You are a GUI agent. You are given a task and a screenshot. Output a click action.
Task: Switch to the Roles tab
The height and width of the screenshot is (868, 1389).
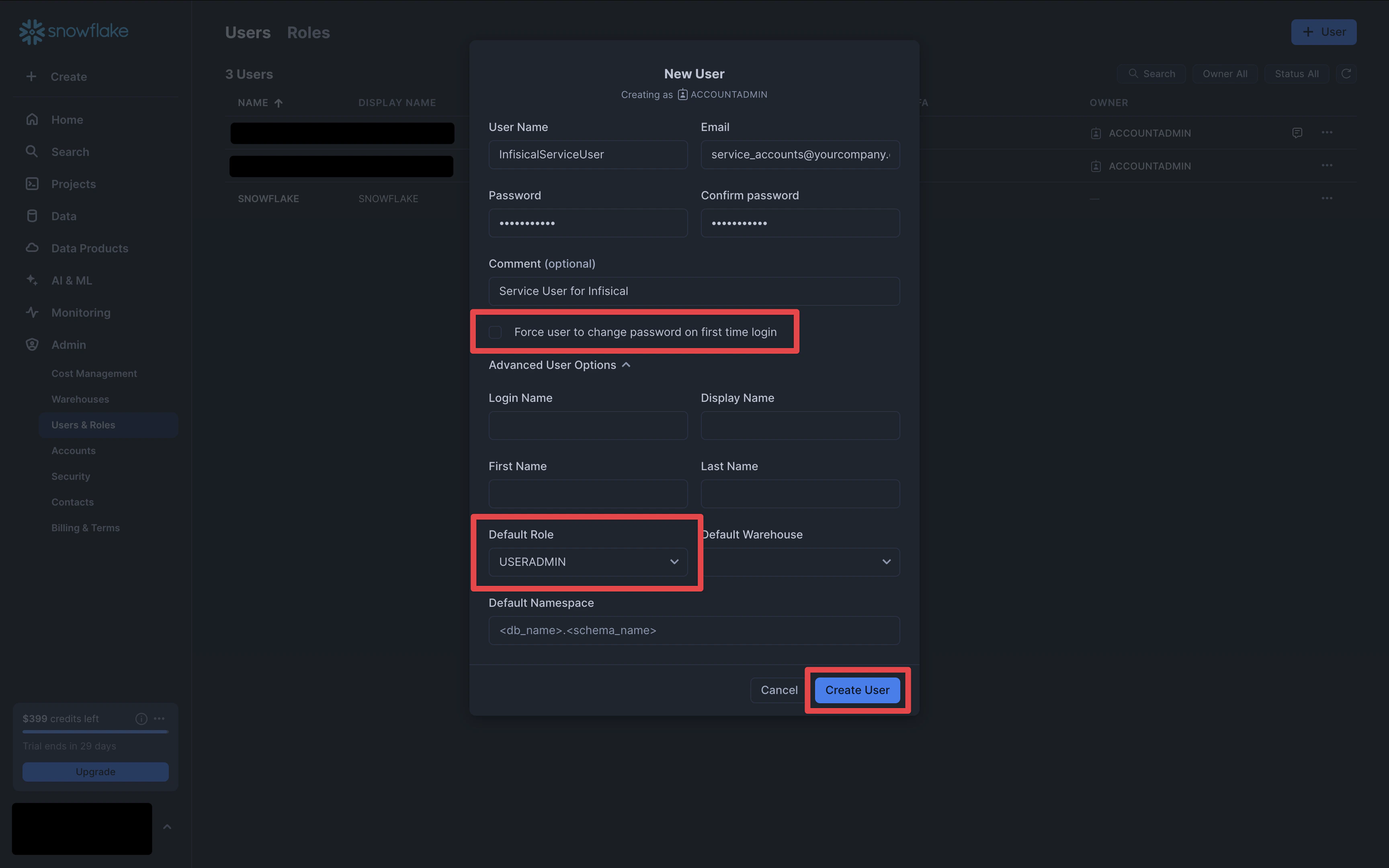coord(309,33)
